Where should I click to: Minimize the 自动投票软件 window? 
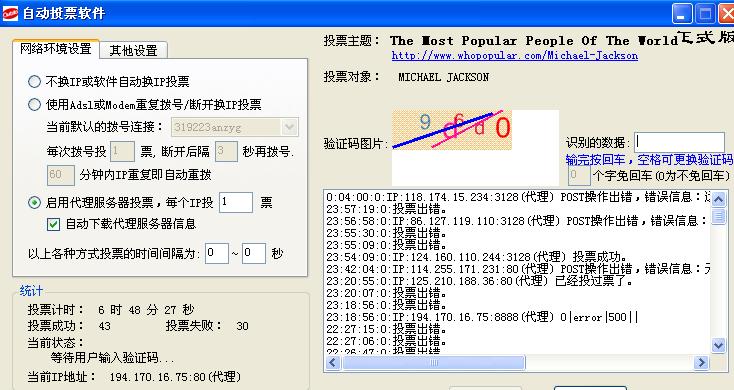[x=682, y=14]
